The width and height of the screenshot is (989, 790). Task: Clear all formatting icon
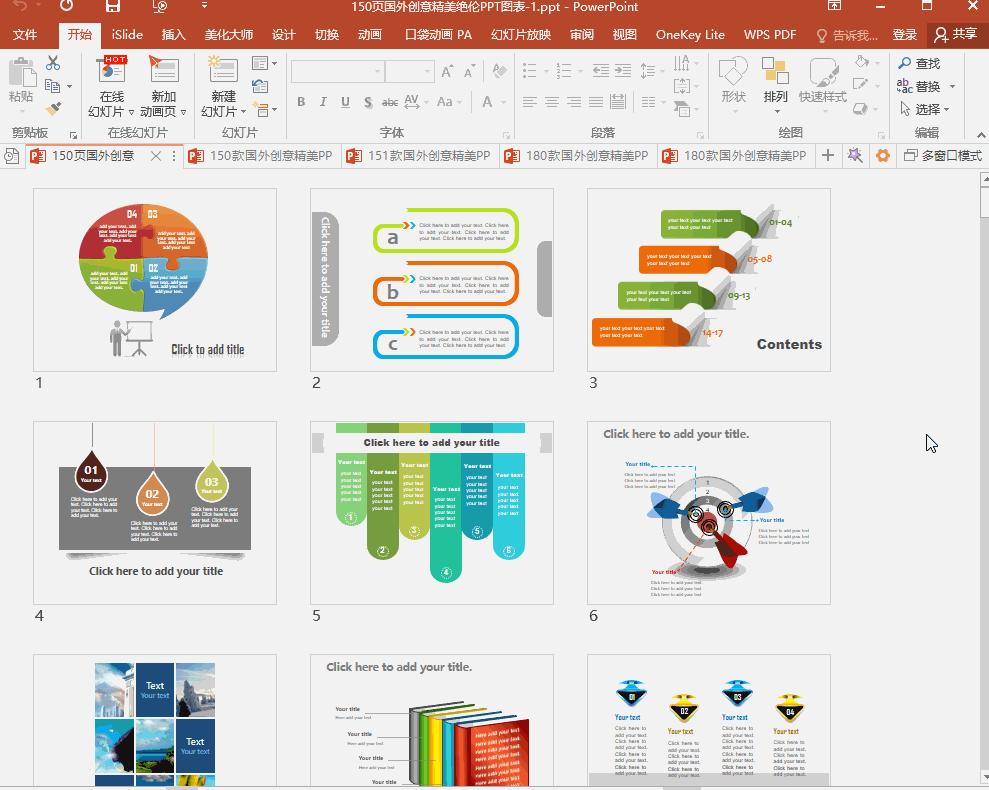[x=500, y=71]
